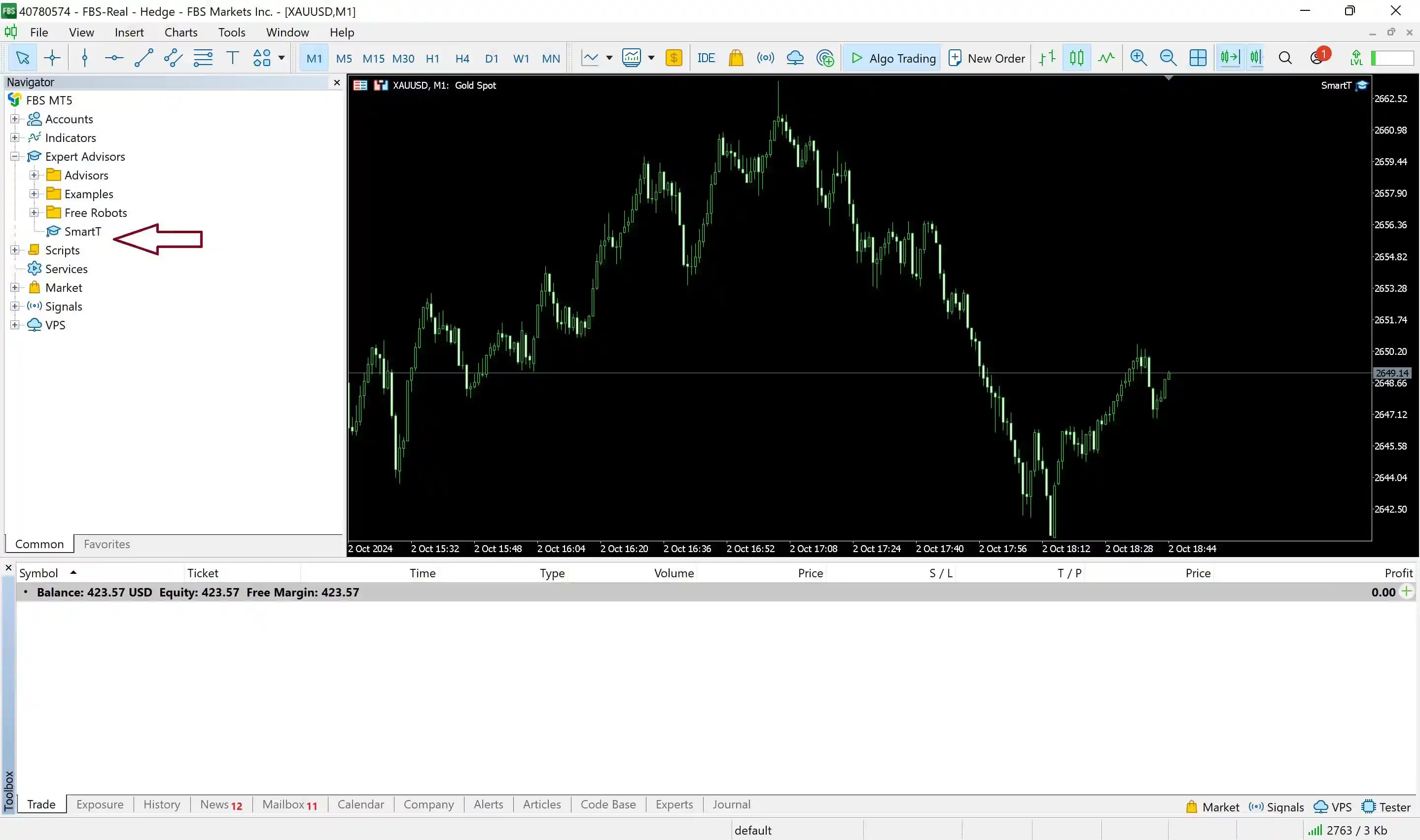The width and height of the screenshot is (1420, 840).
Task: Toggle the Algo Trading button
Action: [x=892, y=58]
